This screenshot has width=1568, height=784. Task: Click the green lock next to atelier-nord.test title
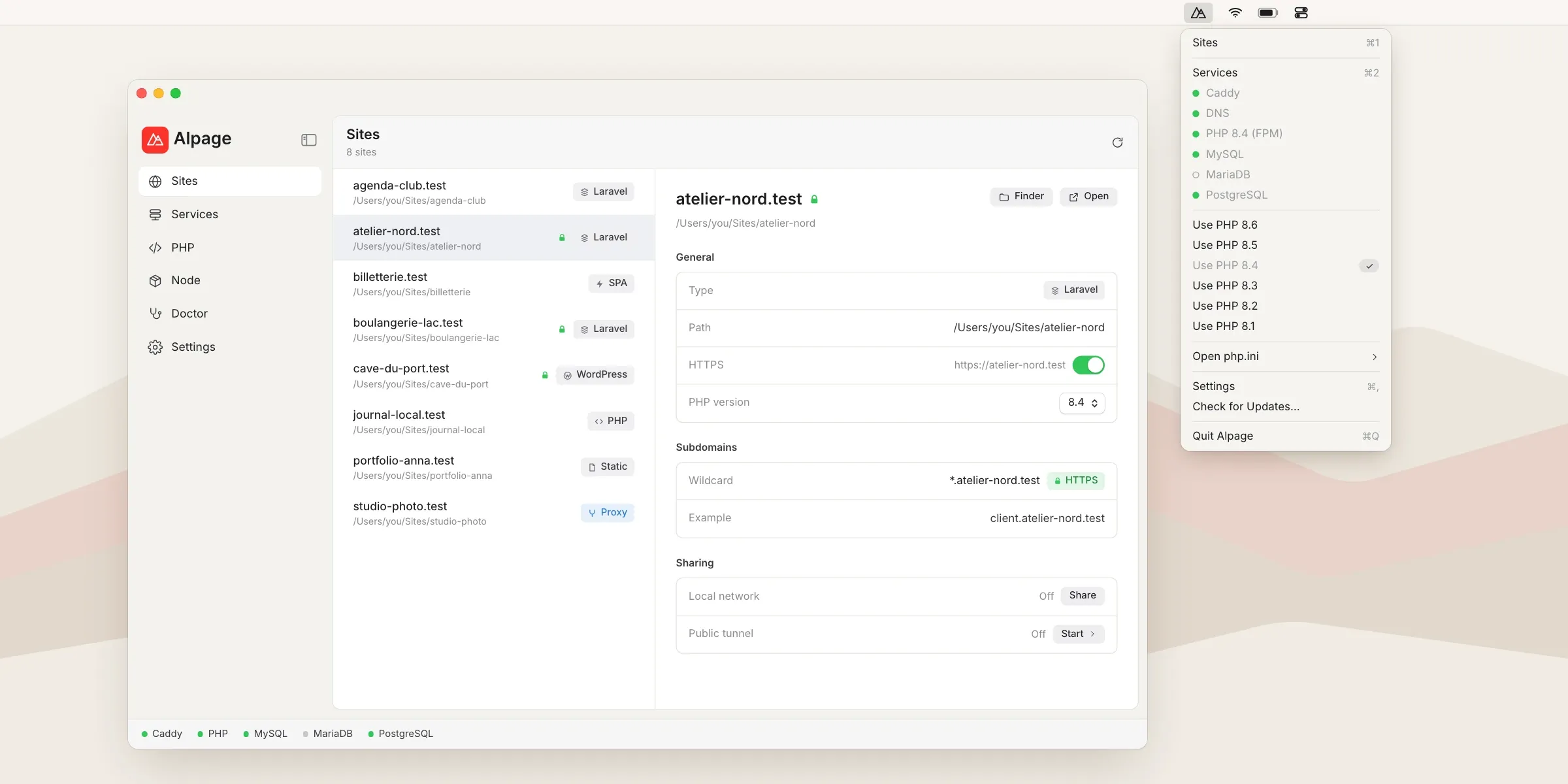pyautogui.click(x=815, y=199)
